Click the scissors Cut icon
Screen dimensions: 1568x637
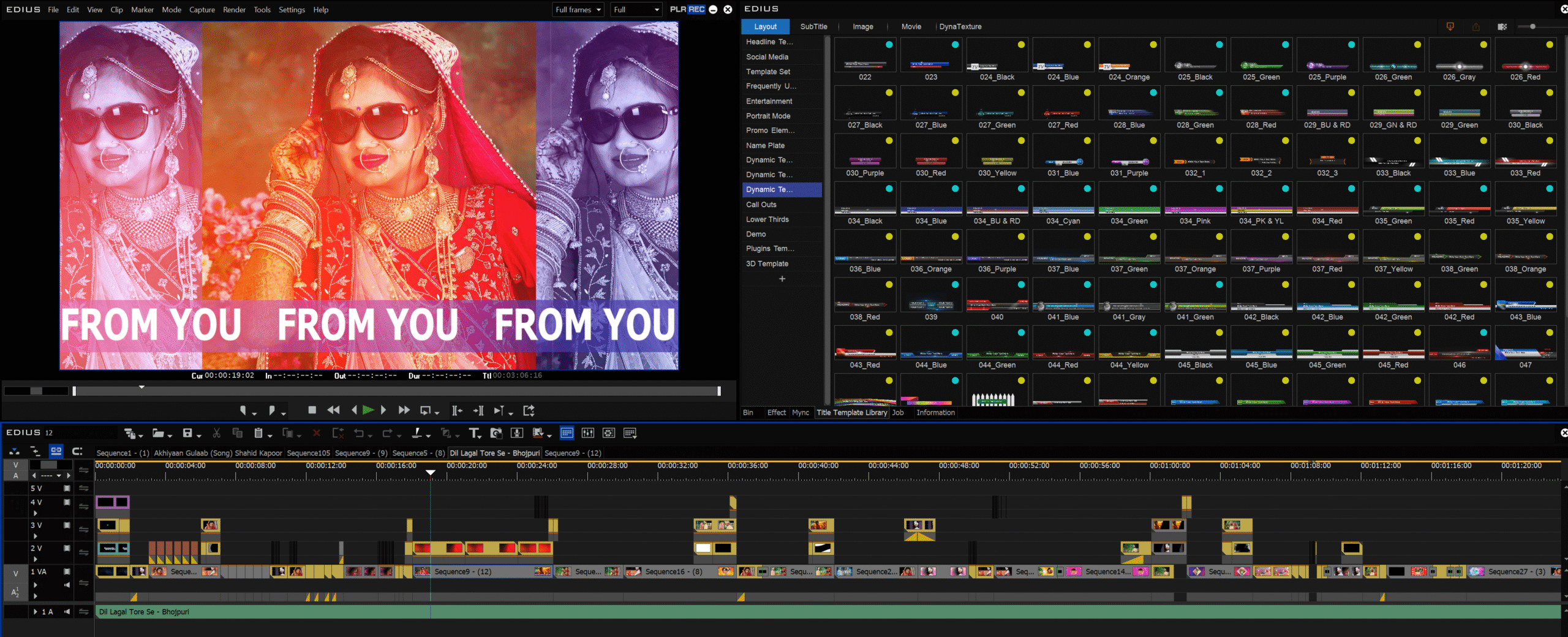point(216,434)
